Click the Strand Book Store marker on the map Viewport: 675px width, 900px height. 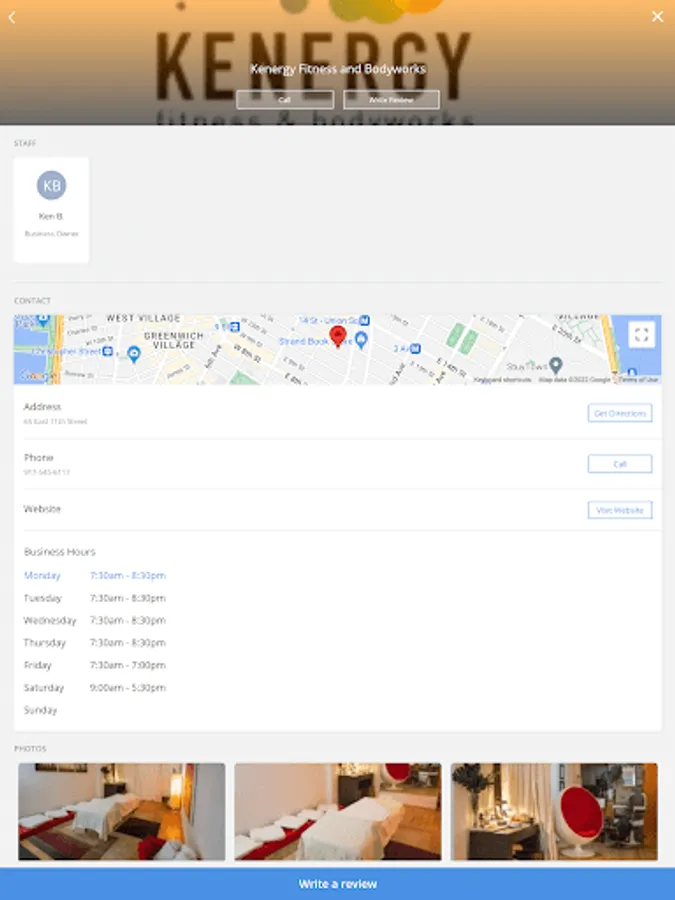[x=361, y=340]
